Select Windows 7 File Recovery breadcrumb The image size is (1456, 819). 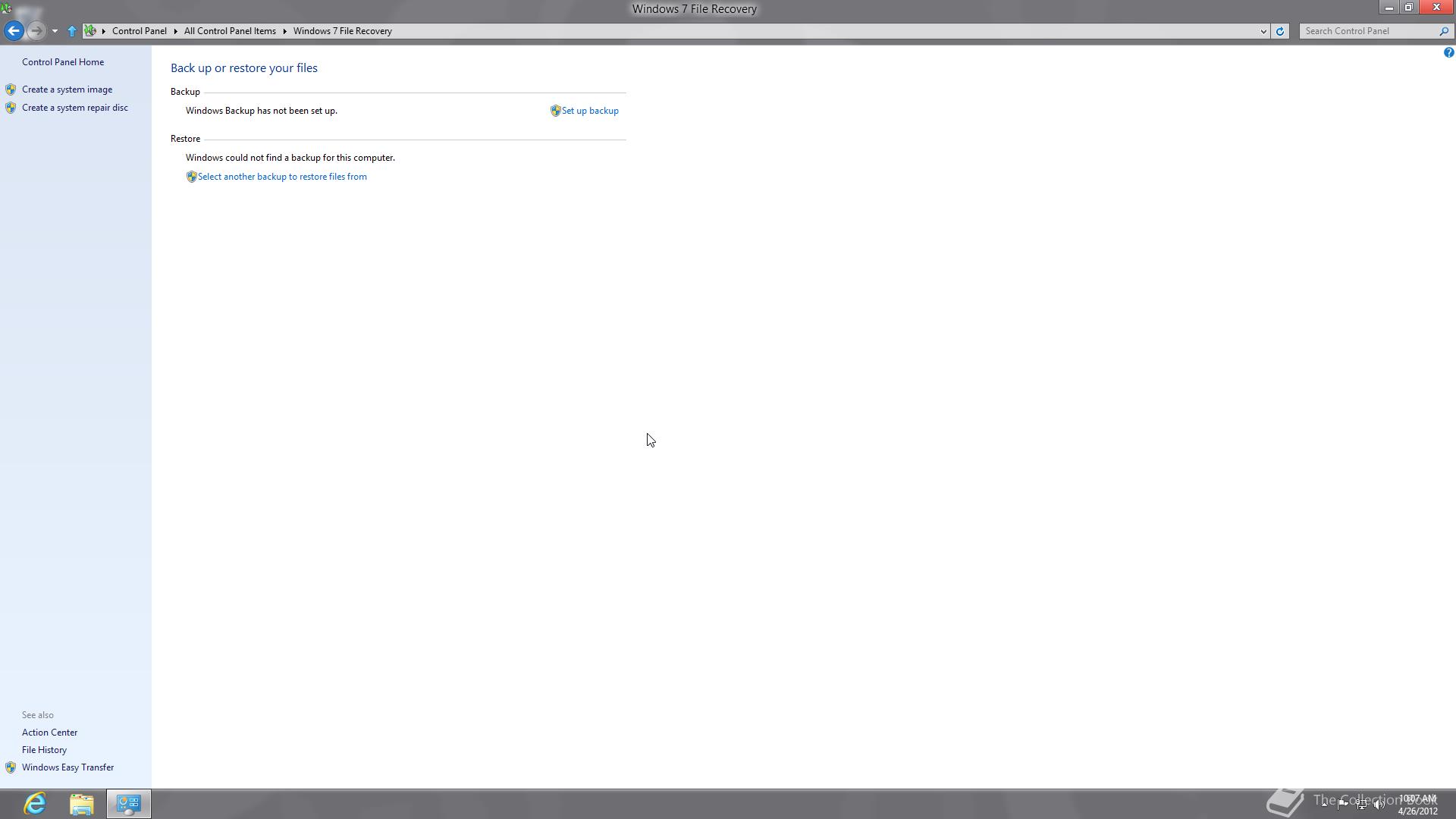(343, 31)
